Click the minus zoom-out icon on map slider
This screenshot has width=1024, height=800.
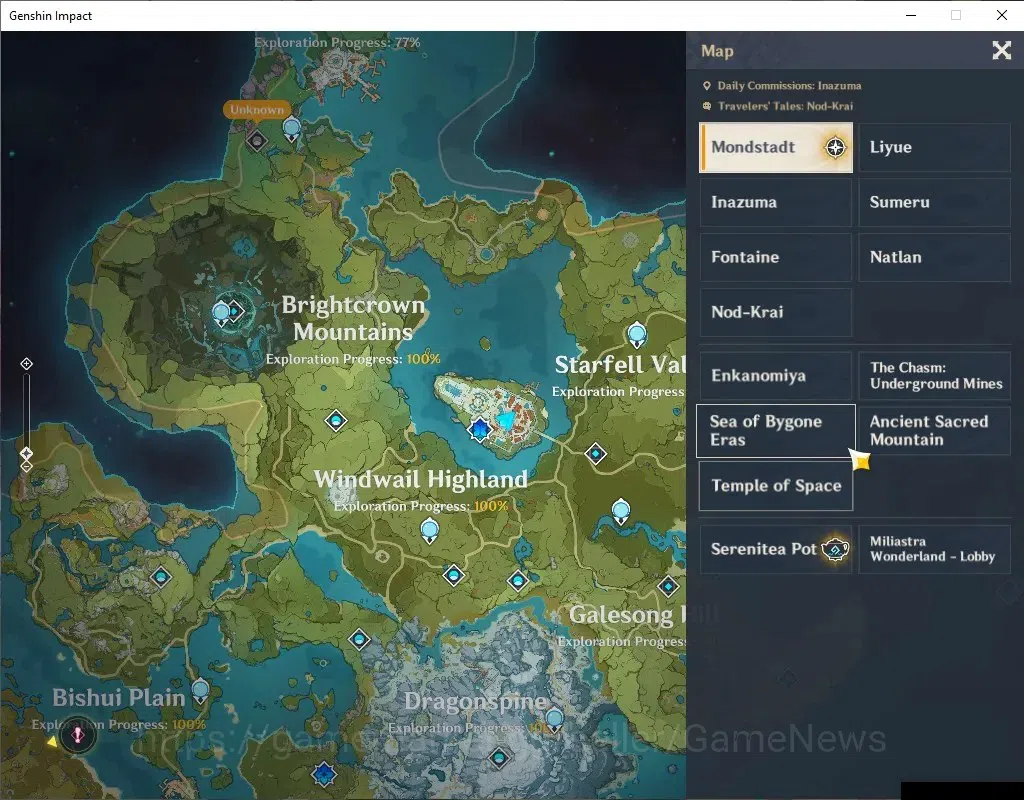point(26,466)
